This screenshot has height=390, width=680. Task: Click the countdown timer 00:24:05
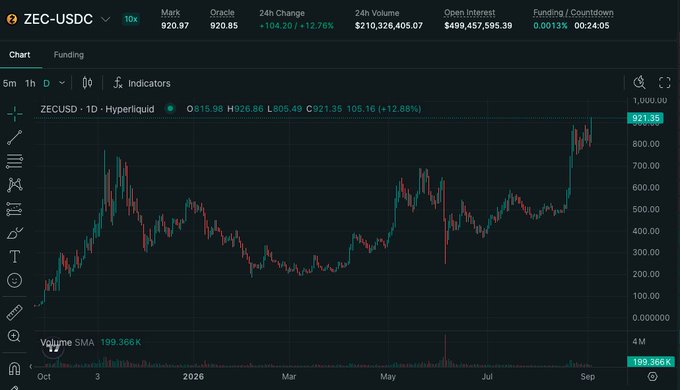[x=592, y=26]
